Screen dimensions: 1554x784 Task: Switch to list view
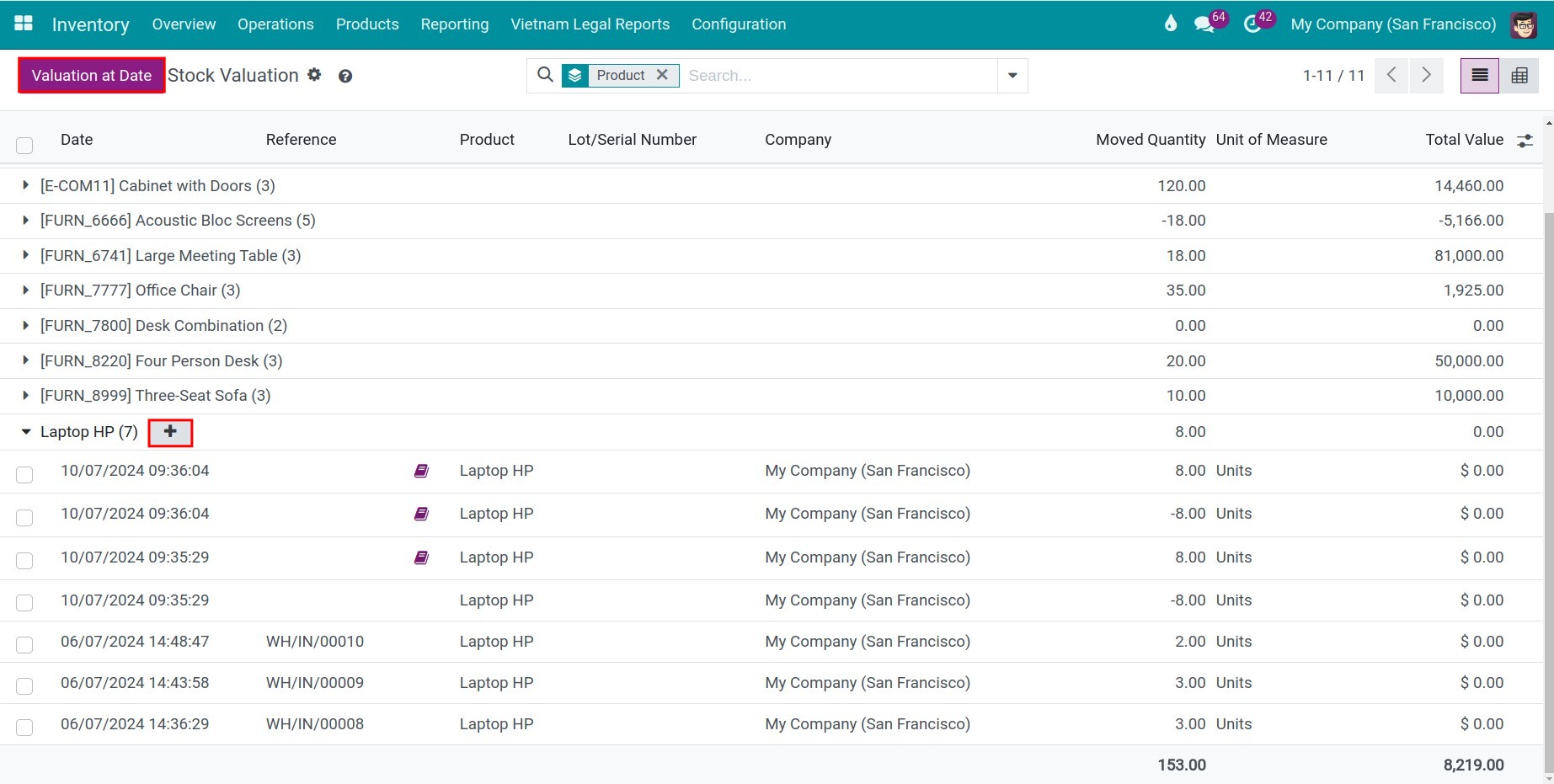pyautogui.click(x=1480, y=76)
